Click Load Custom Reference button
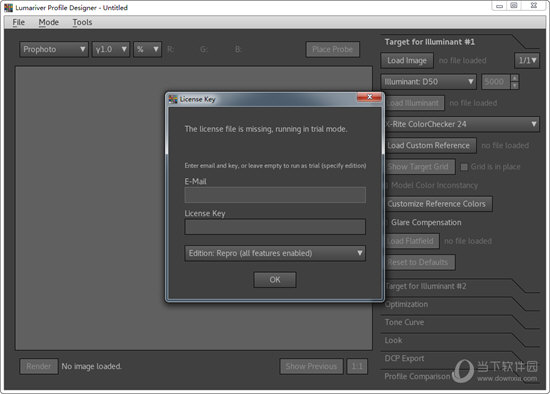 (430, 145)
